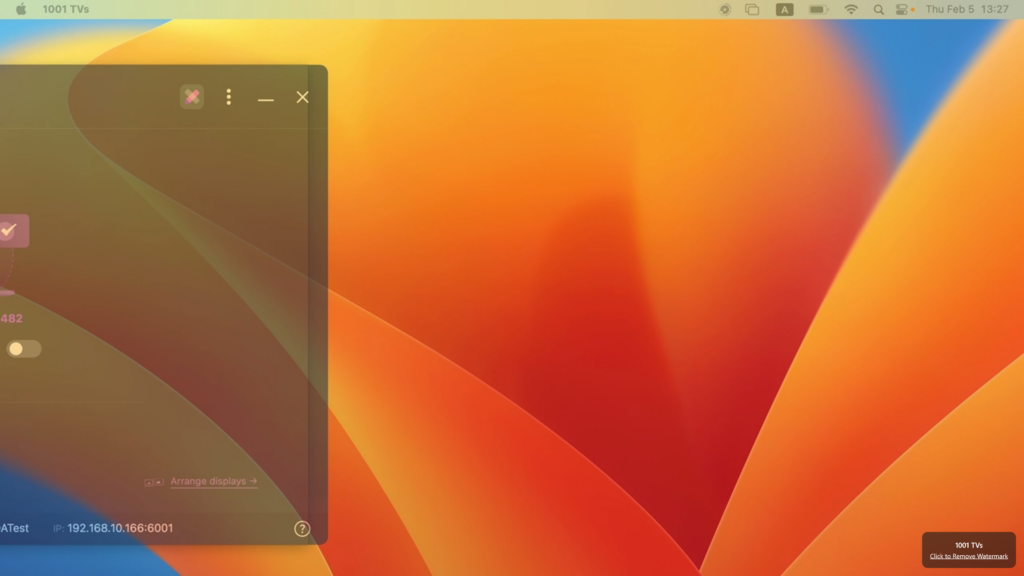This screenshot has height=576, width=1024.
Task: Click the IP address 192.168.10.166:6001
Action: (120, 528)
